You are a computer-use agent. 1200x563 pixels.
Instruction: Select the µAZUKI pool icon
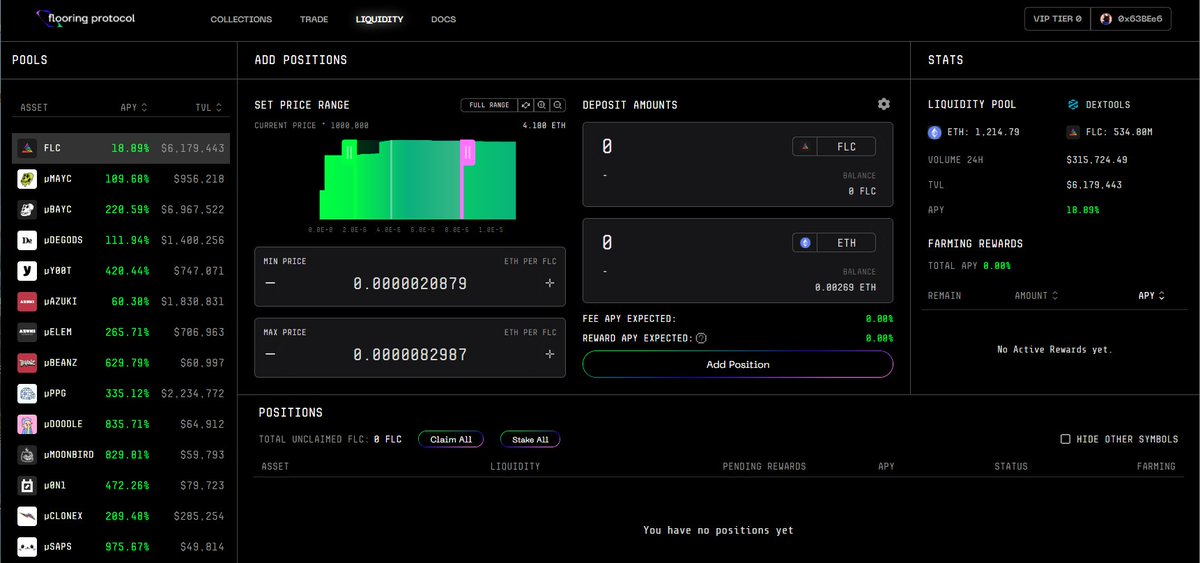(27, 301)
